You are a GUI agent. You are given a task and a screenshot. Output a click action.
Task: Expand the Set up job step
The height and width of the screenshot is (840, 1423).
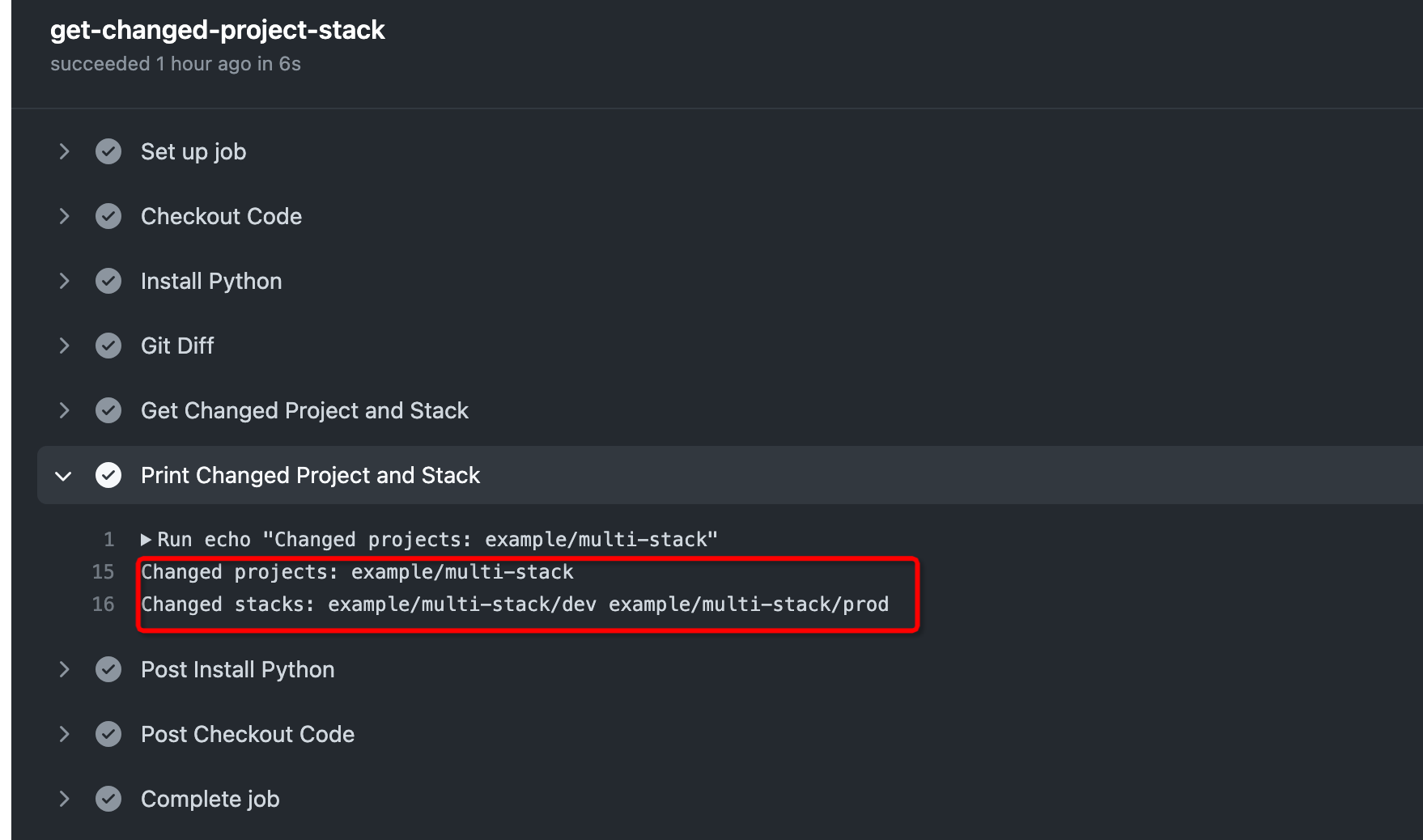click(64, 151)
